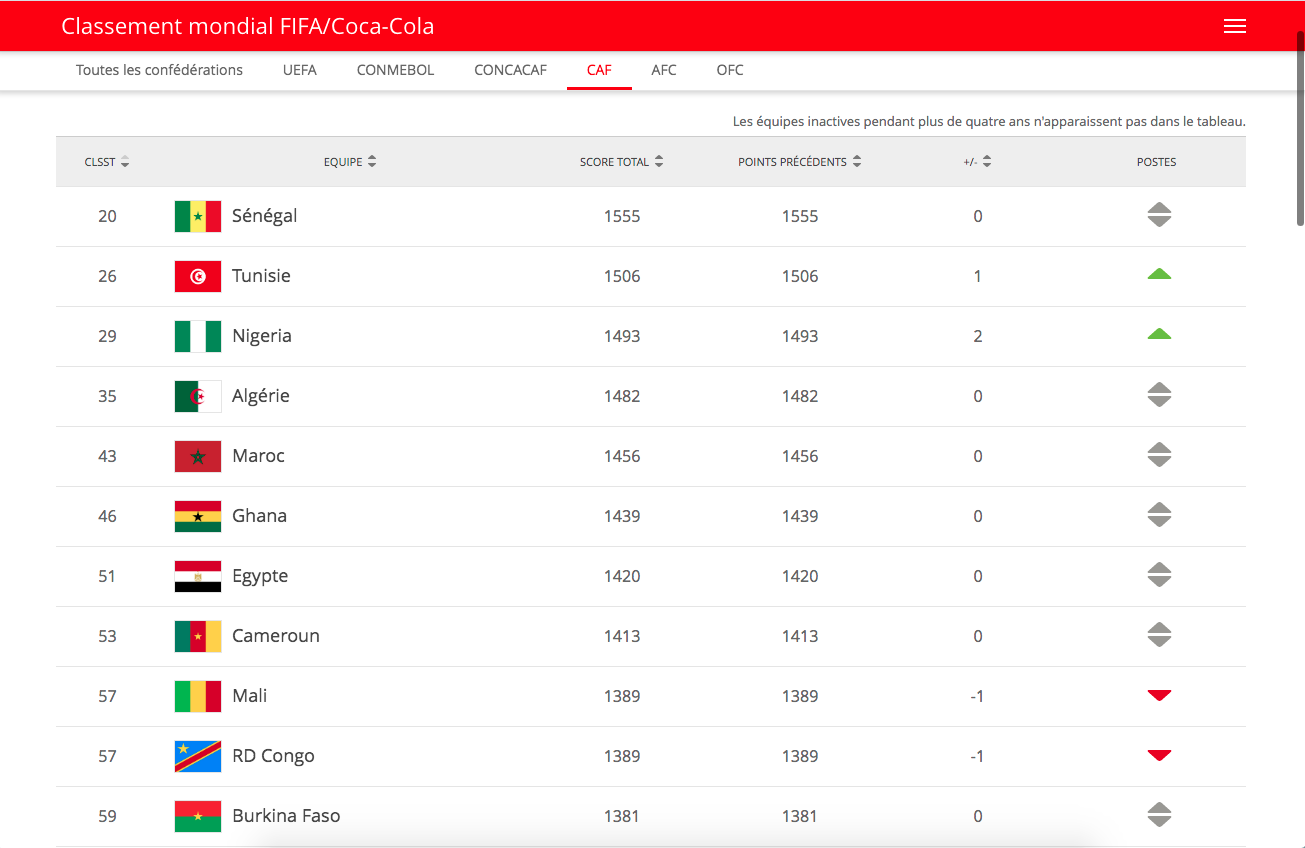Click Maroc's previous points 1456
1305x848 pixels.
[x=800, y=456]
